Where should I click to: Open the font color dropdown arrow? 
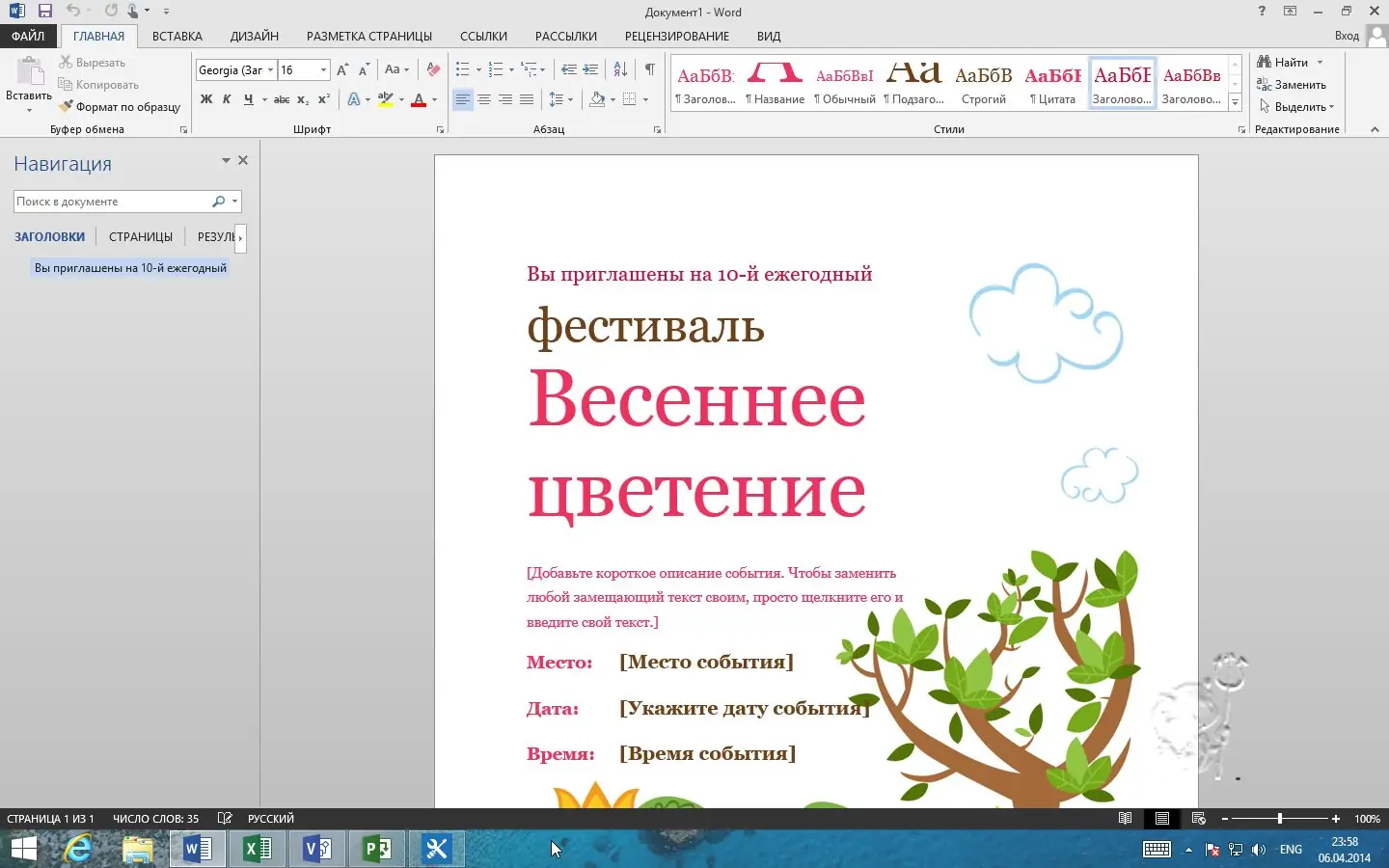(x=433, y=99)
